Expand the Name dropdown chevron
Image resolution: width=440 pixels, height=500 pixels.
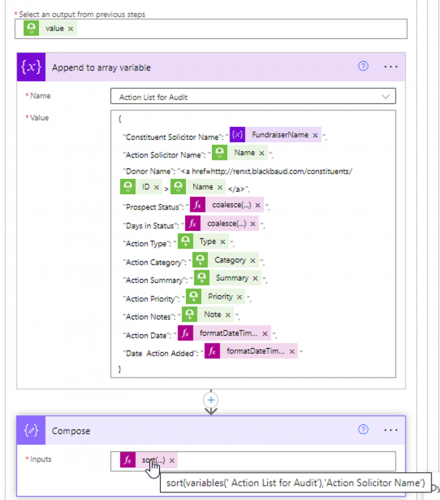(385, 97)
